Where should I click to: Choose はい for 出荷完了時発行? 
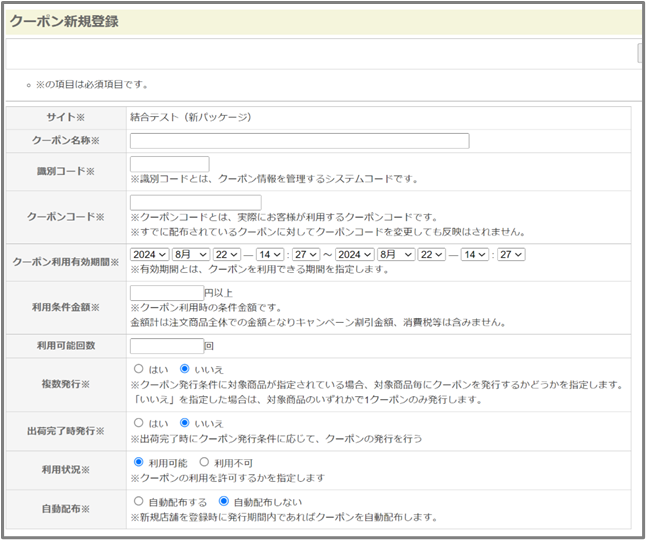click(x=138, y=423)
